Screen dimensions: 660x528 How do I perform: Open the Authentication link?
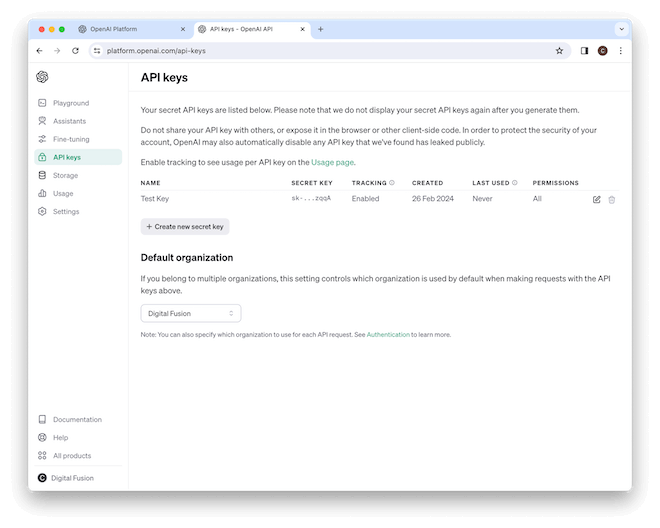click(x=388, y=335)
